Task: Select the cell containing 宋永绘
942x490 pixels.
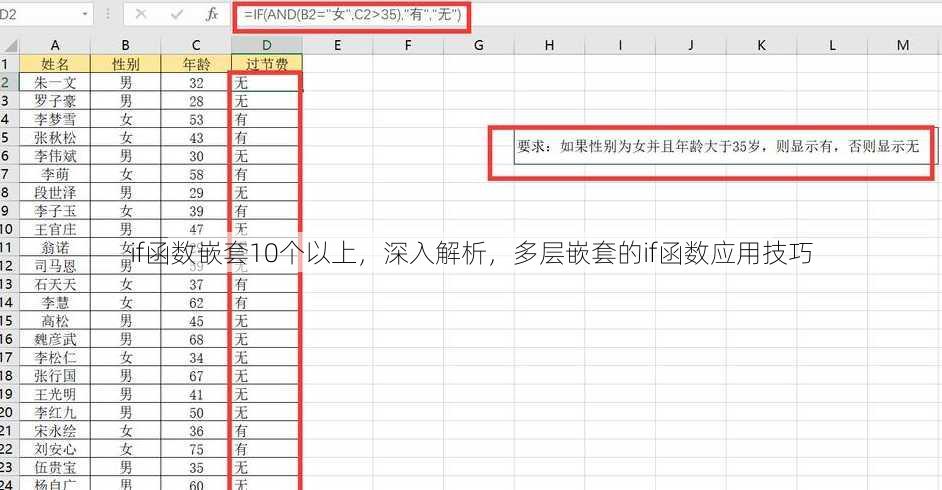Action: [55, 431]
